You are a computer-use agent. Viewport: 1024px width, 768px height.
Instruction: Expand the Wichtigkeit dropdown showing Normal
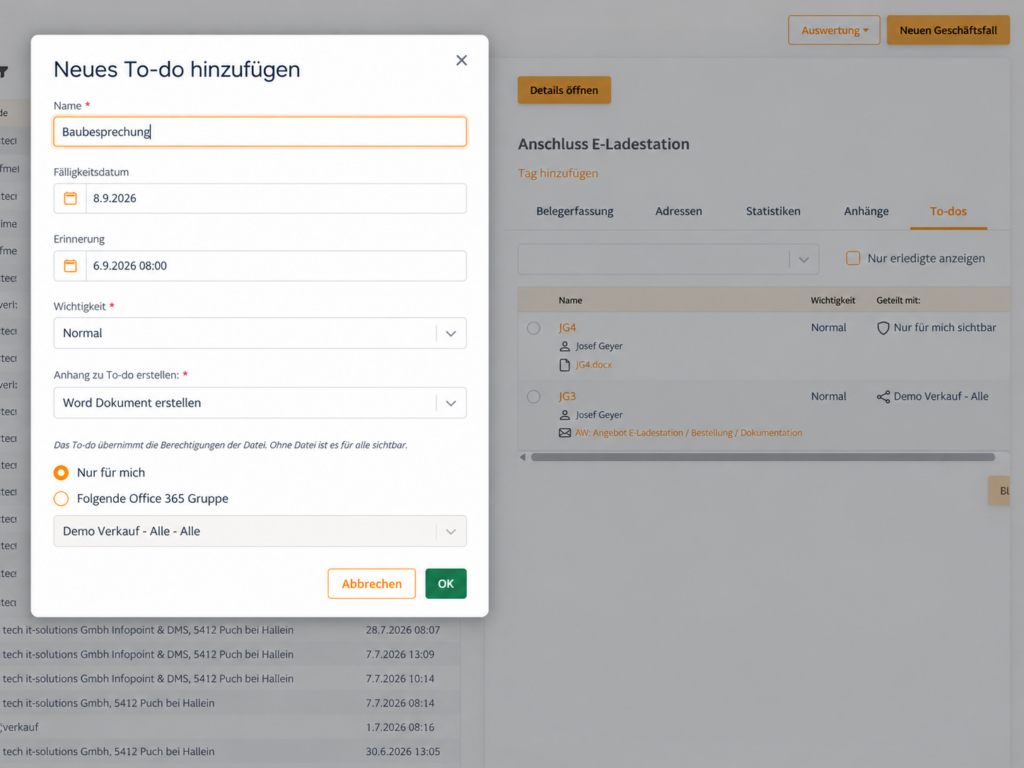(x=260, y=333)
